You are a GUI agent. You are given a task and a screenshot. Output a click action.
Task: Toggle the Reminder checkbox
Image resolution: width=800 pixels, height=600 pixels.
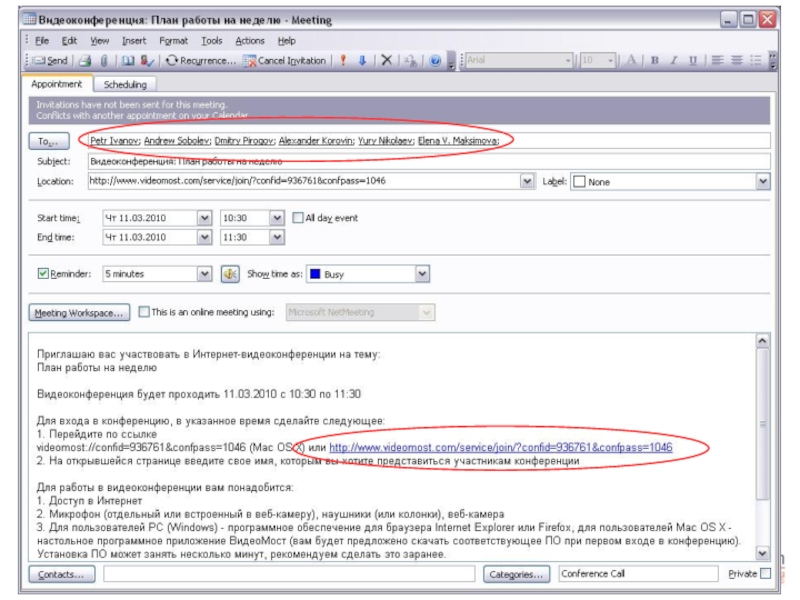[x=43, y=273]
